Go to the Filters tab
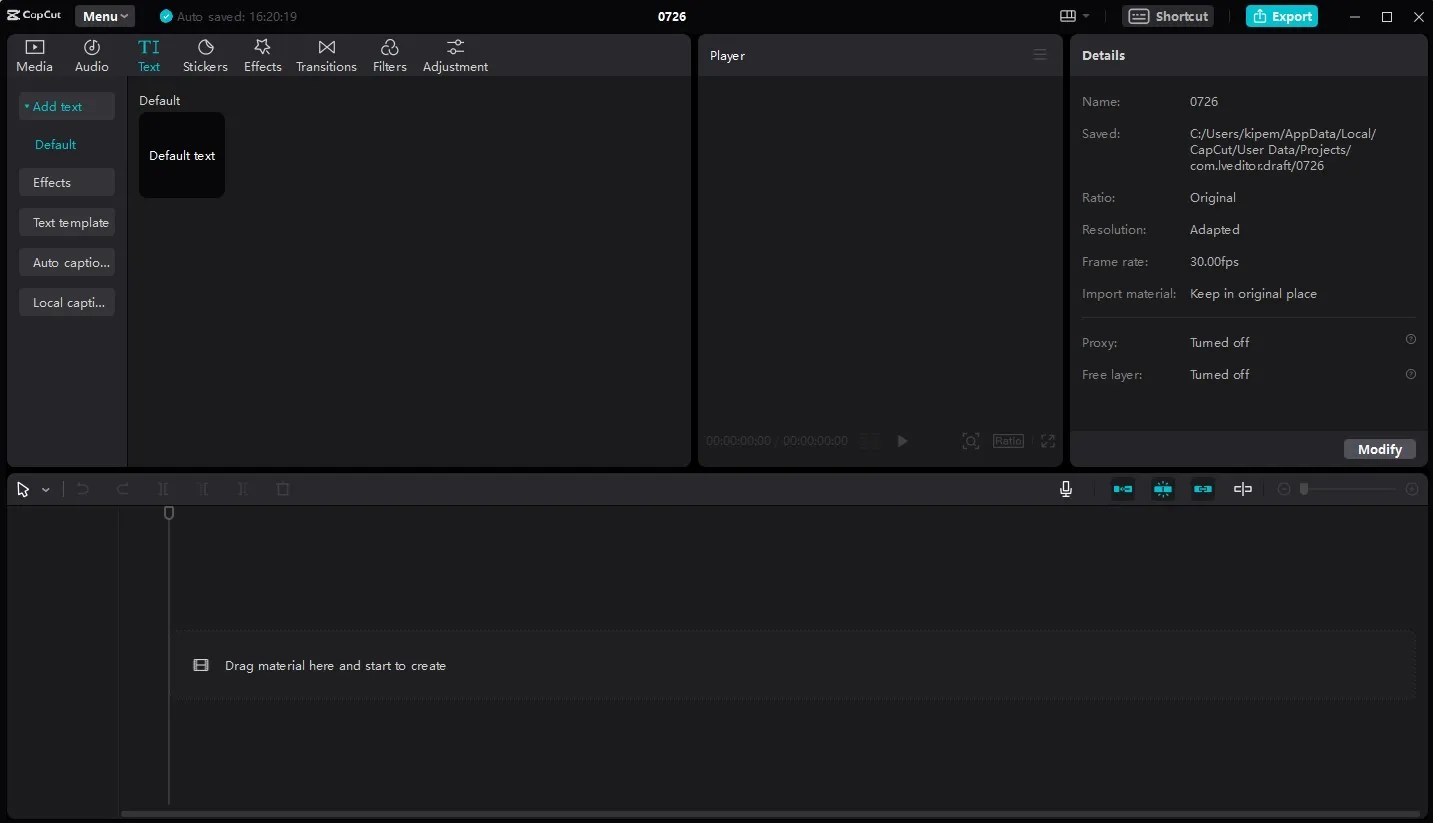Screen dimensions: 1433x823 click(389, 56)
